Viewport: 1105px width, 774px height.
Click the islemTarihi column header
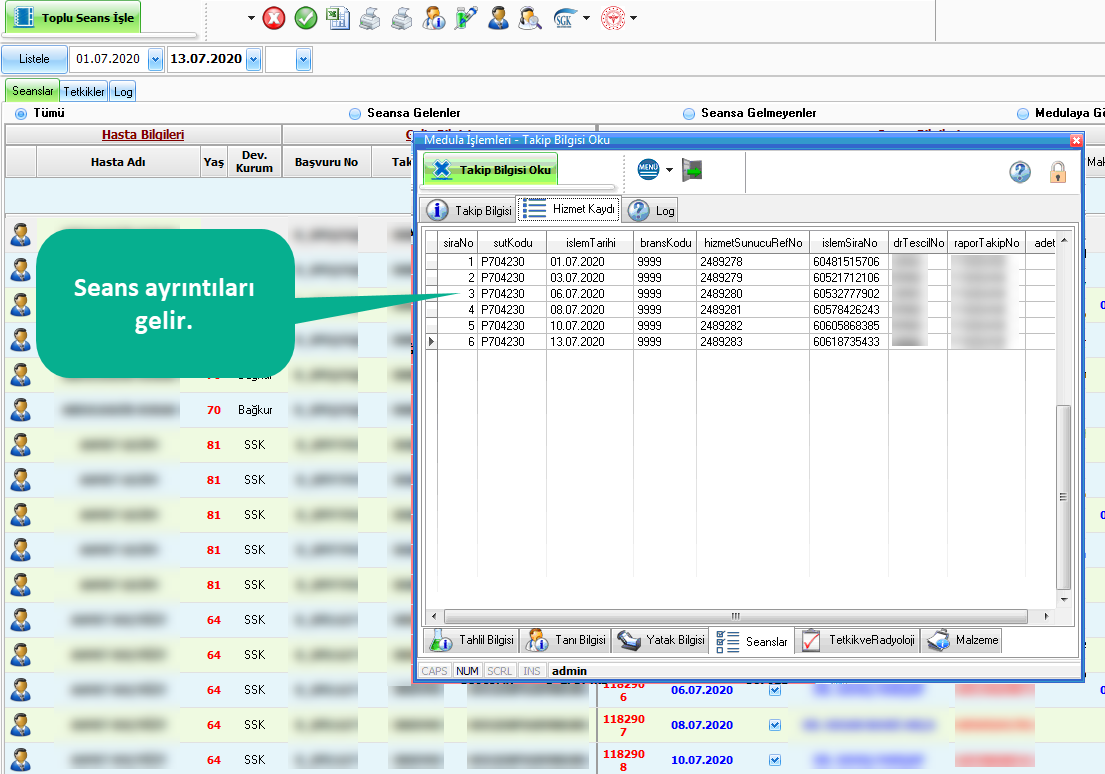pyautogui.click(x=590, y=243)
